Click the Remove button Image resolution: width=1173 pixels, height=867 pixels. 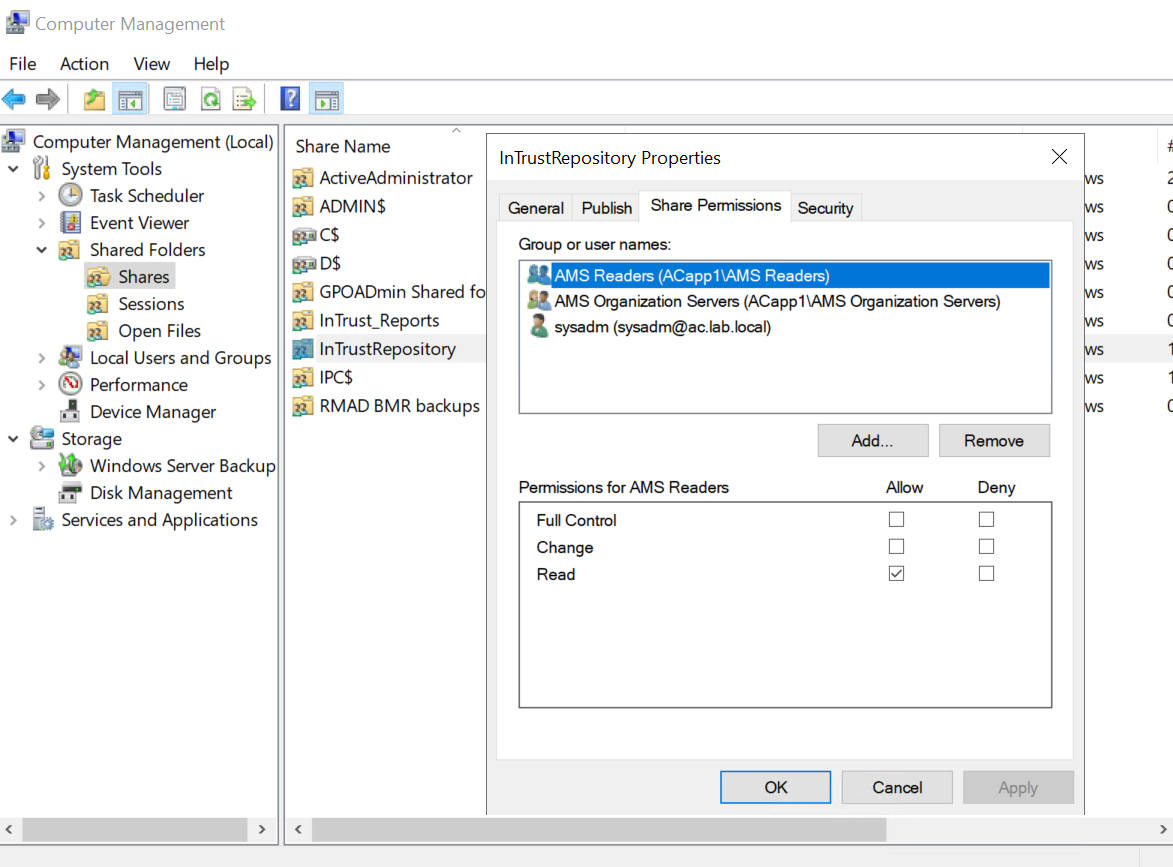(x=993, y=441)
